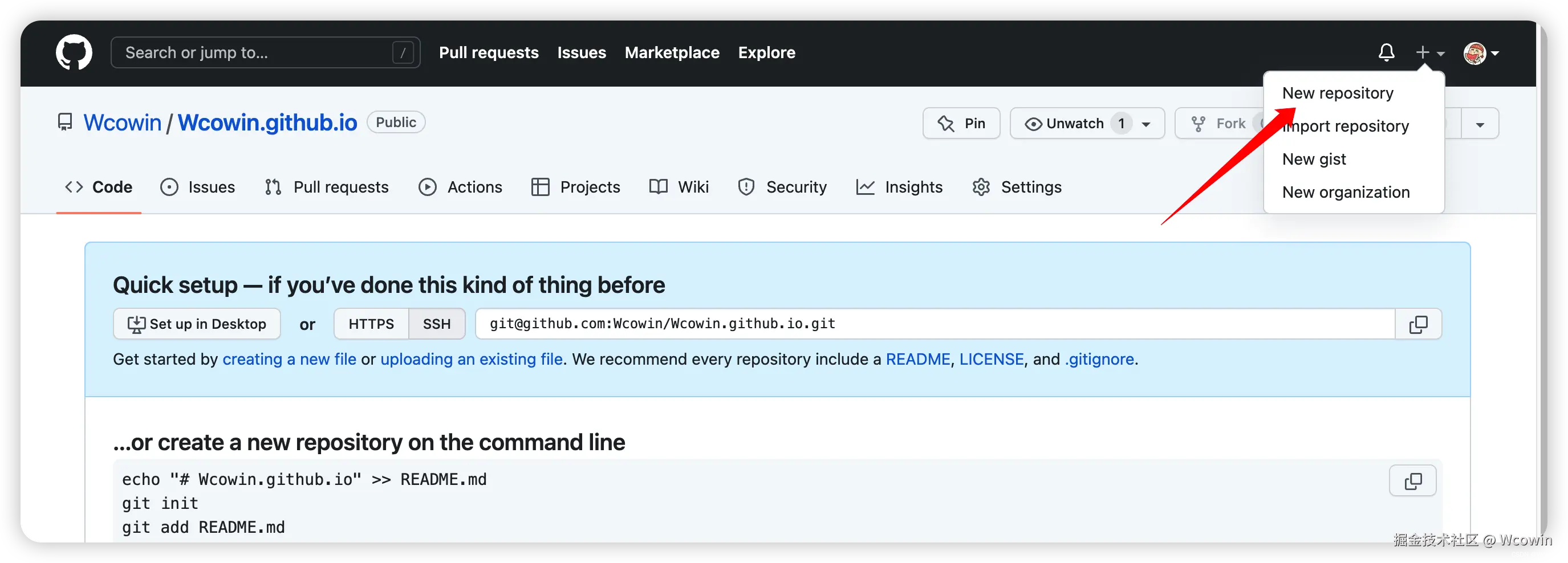Image resolution: width=1568 pixels, height=563 pixels.
Task: Open the Security shield tab
Action: coord(782,187)
